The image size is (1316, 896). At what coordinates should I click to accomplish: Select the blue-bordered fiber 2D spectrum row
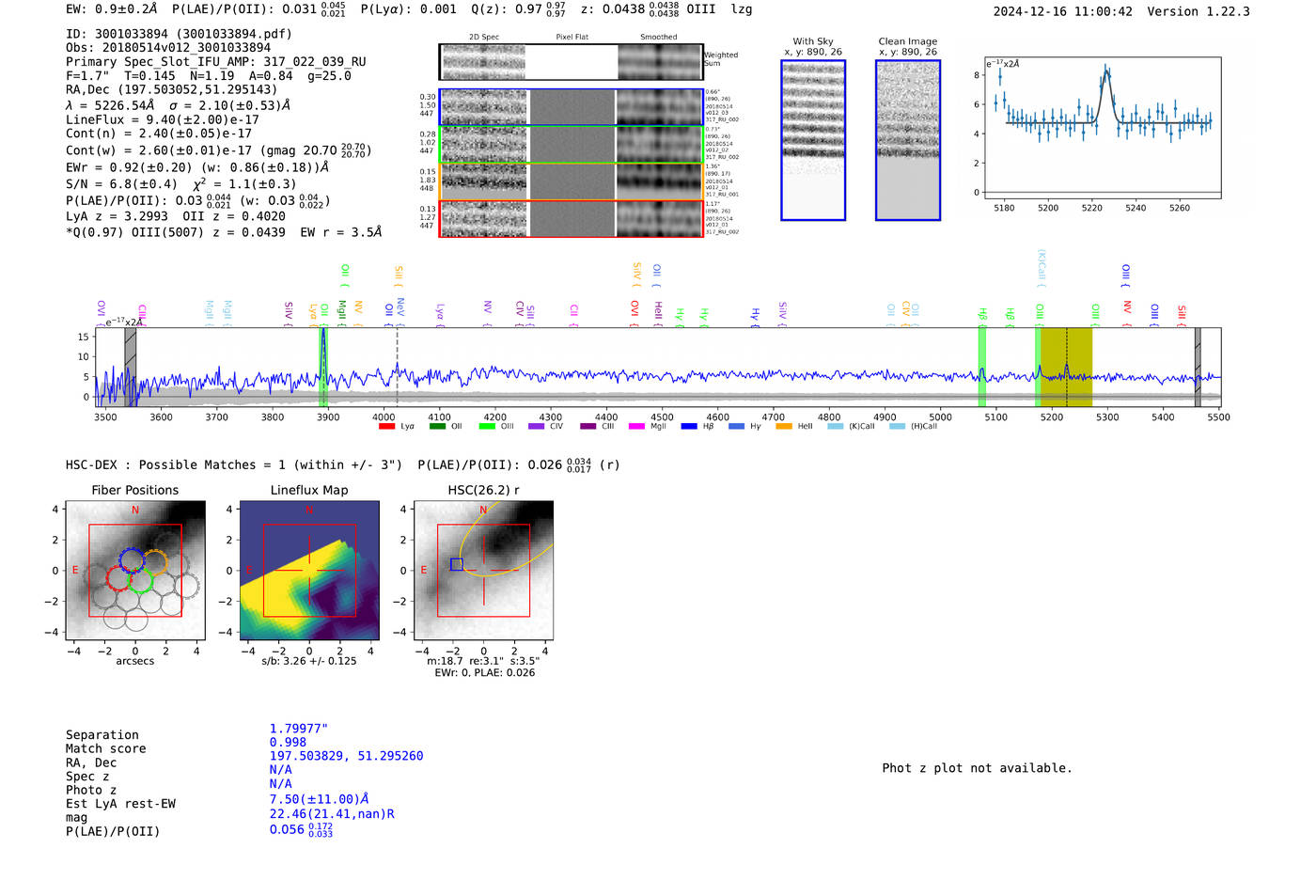(x=571, y=107)
